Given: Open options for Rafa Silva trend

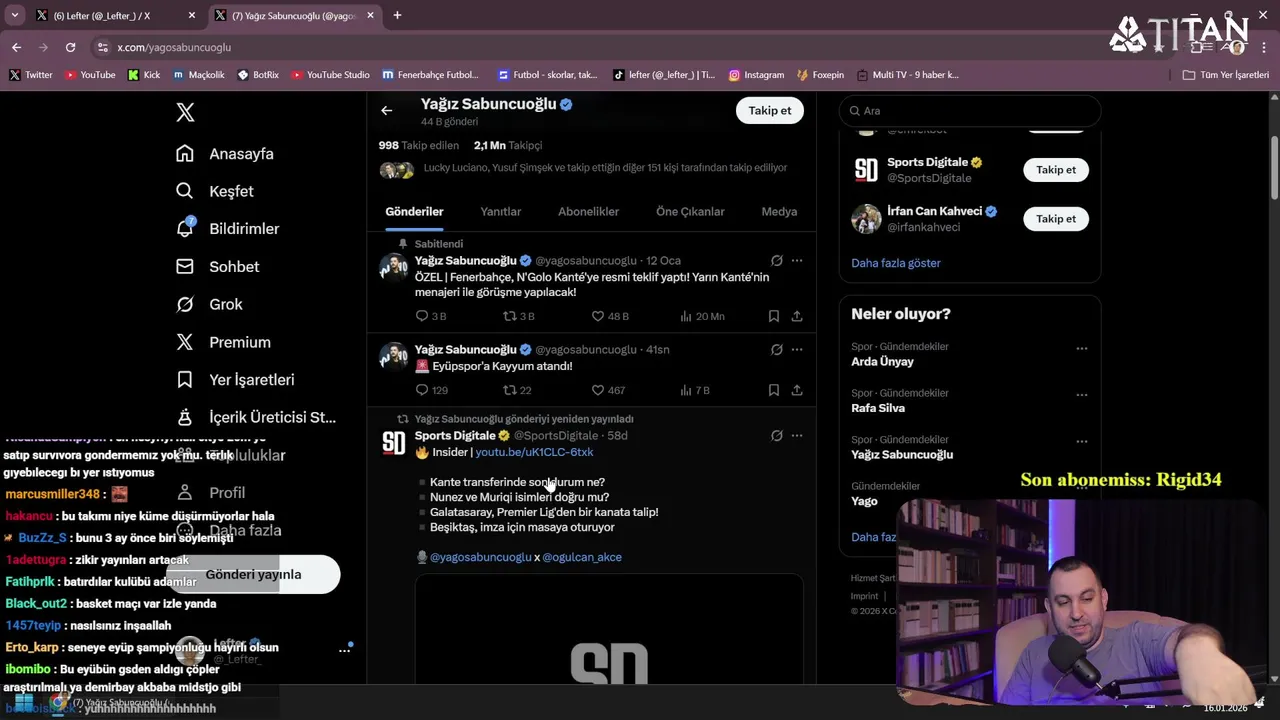Looking at the screenshot, I should click(x=1081, y=395).
